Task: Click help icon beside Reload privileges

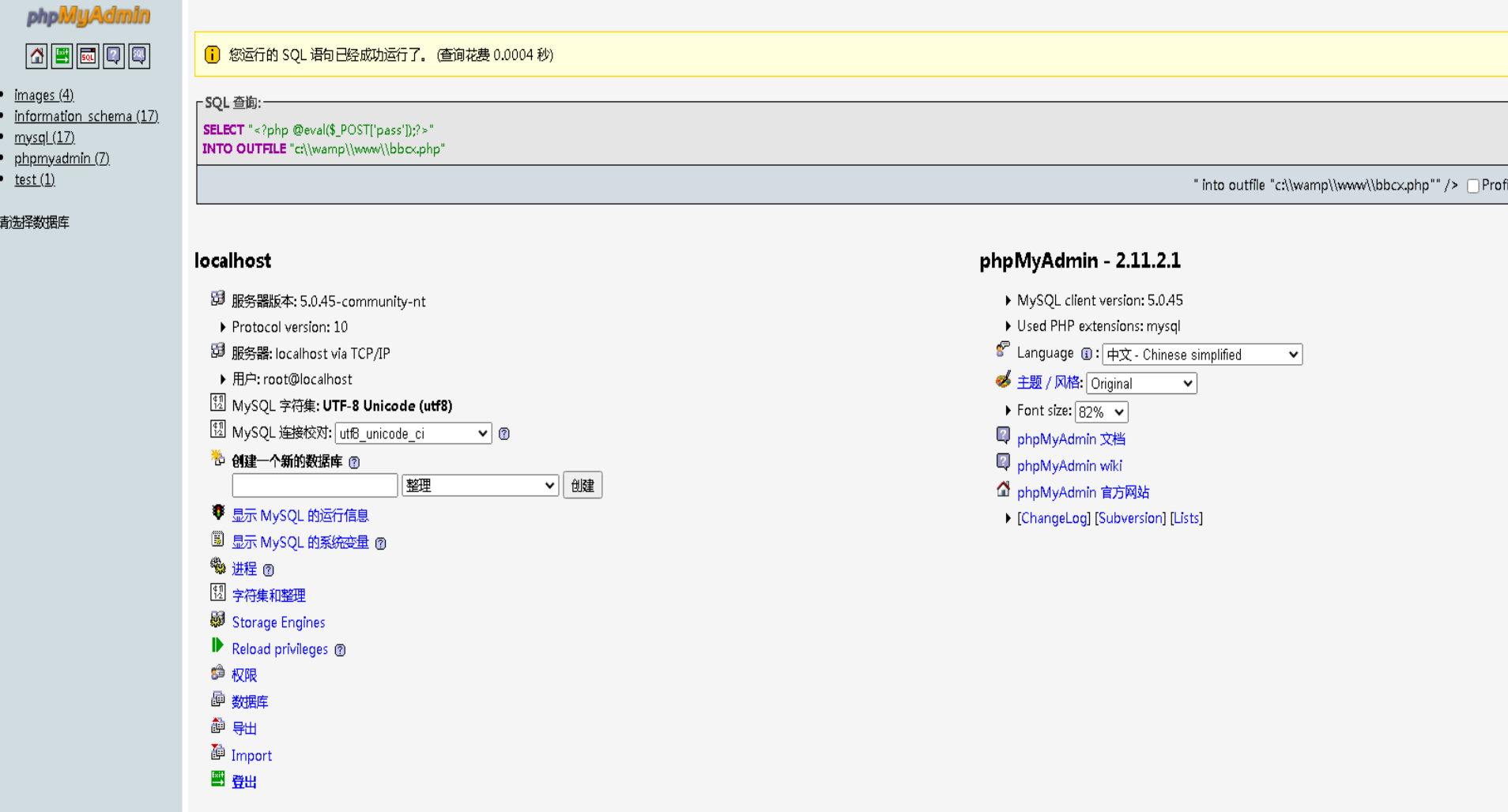Action: tap(340, 650)
